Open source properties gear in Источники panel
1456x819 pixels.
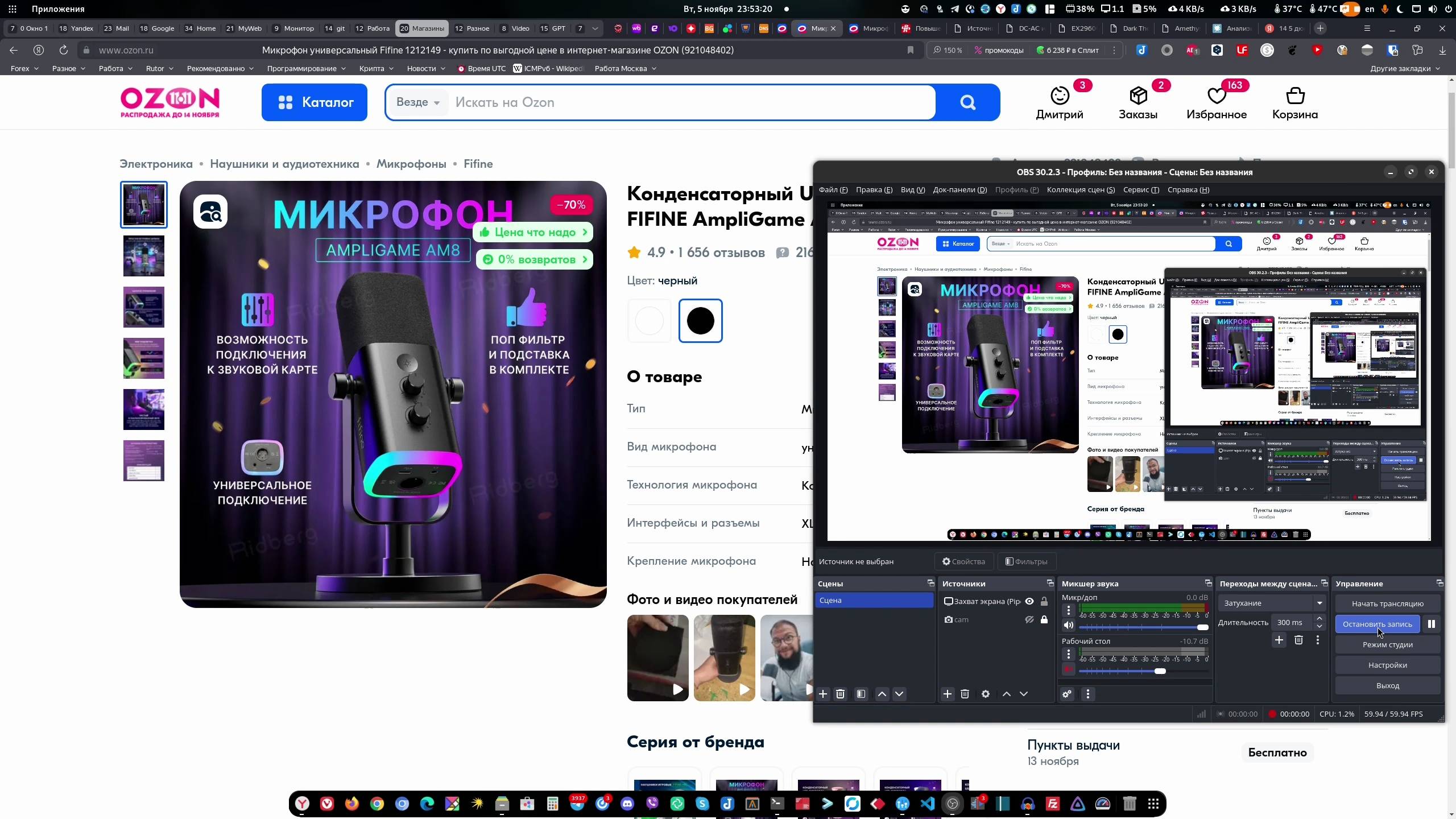[985, 694]
